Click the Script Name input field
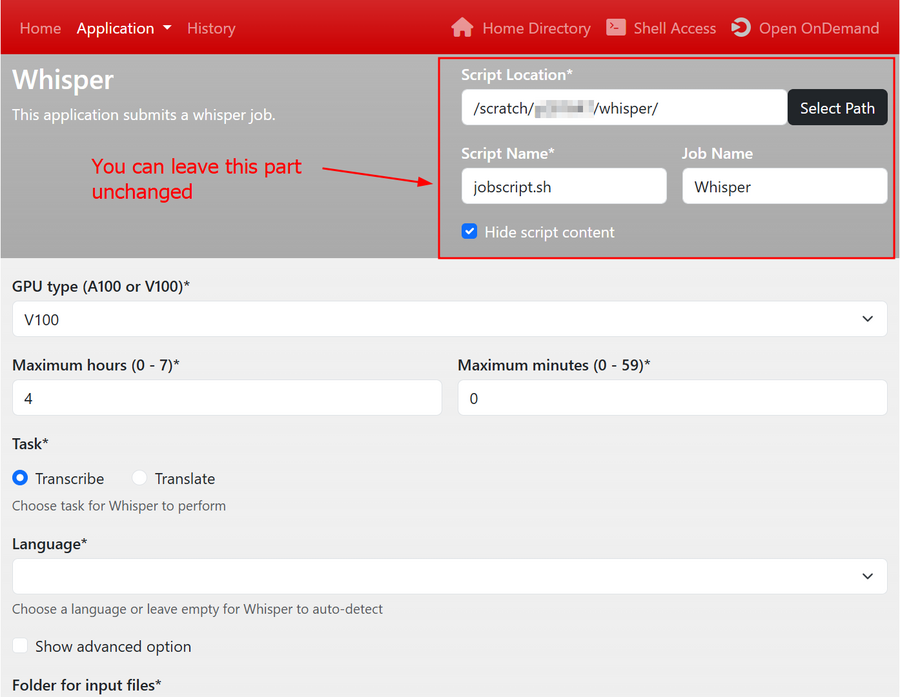900x697 pixels. coord(563,187)
